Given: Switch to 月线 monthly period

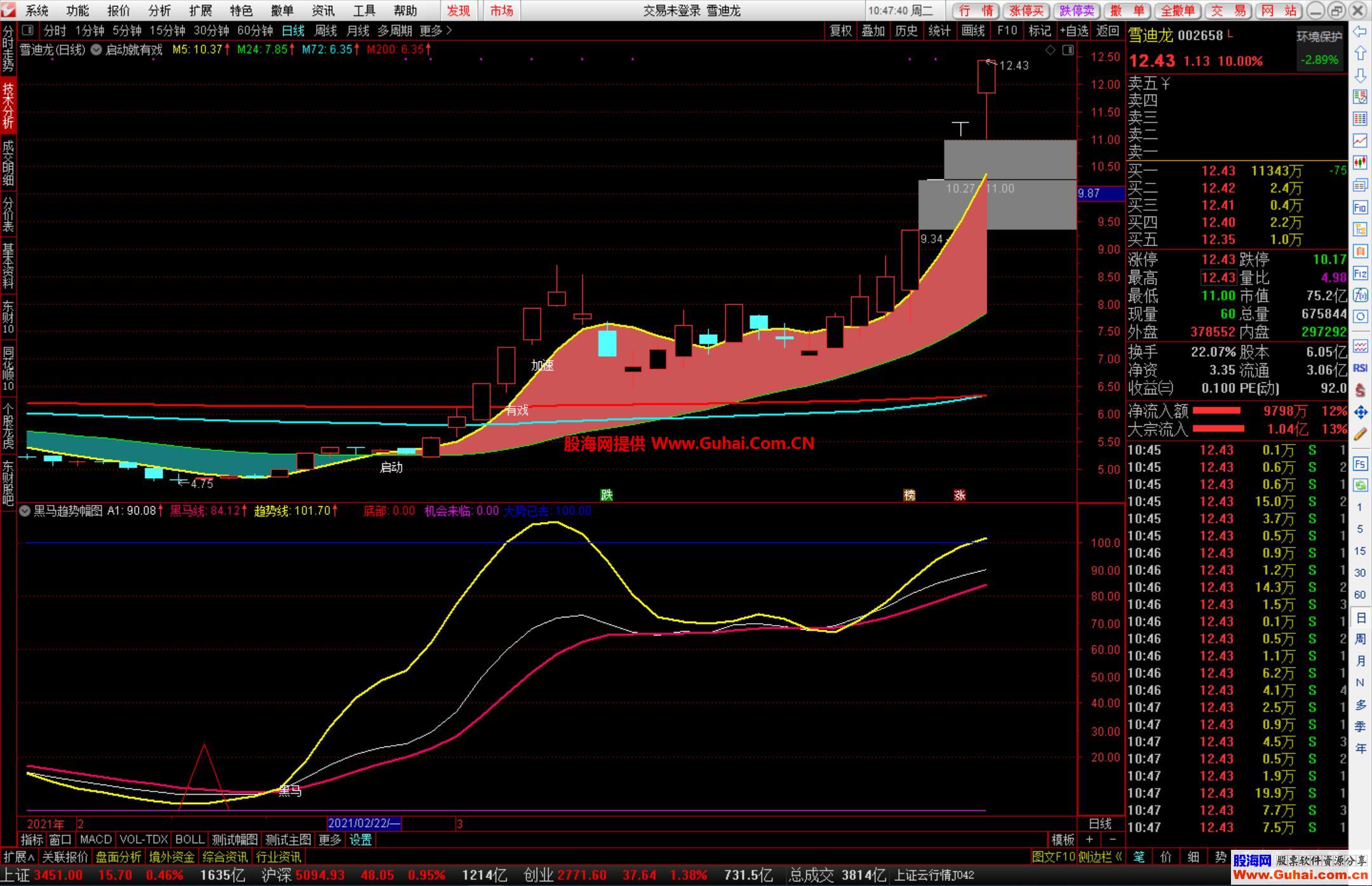Looking at the screenshot, I should (358, 30).
